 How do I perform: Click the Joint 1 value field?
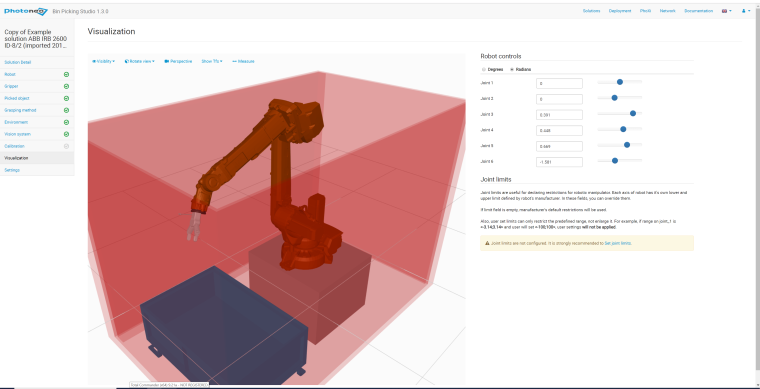559,83
